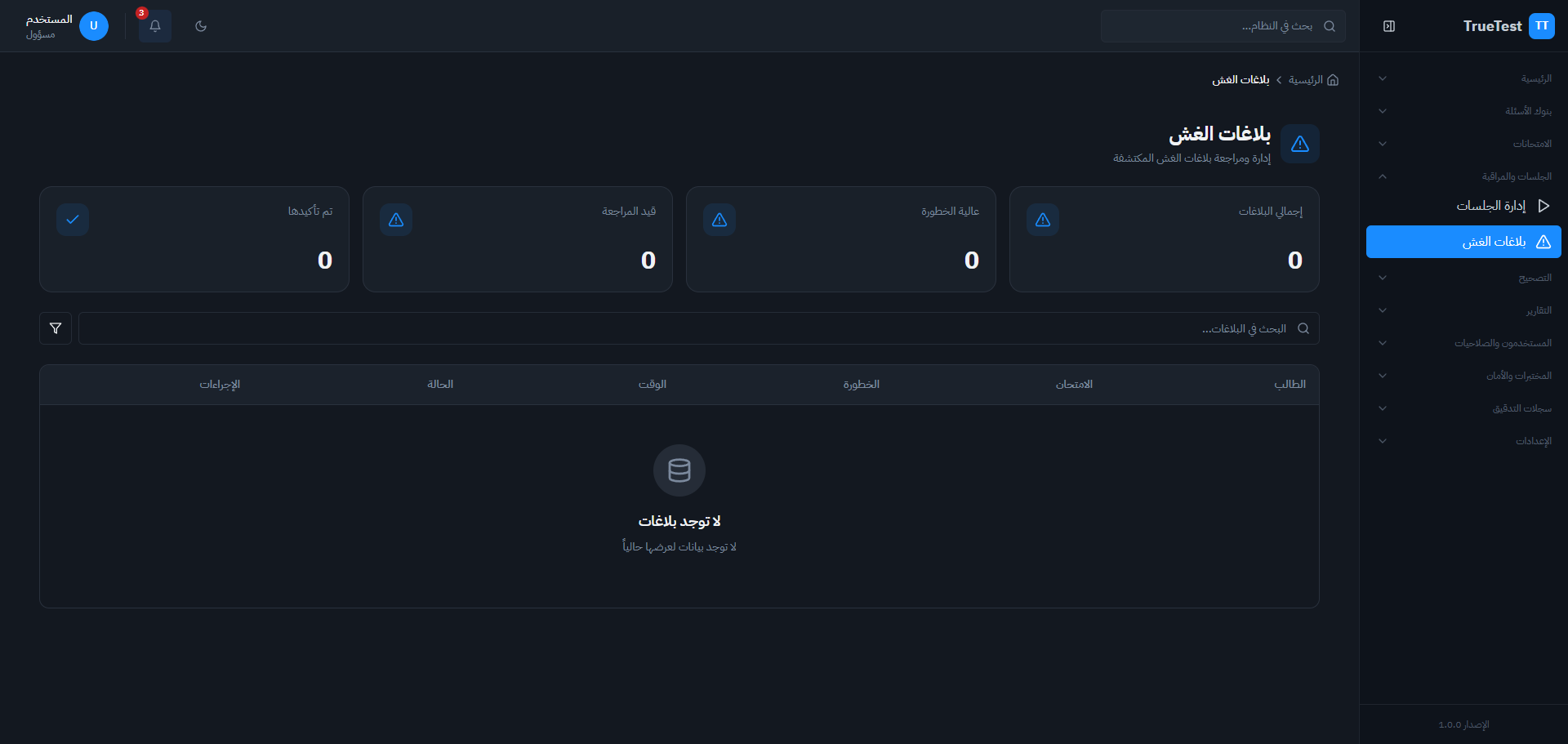Click الإجراءات column header

click(220, 385)
